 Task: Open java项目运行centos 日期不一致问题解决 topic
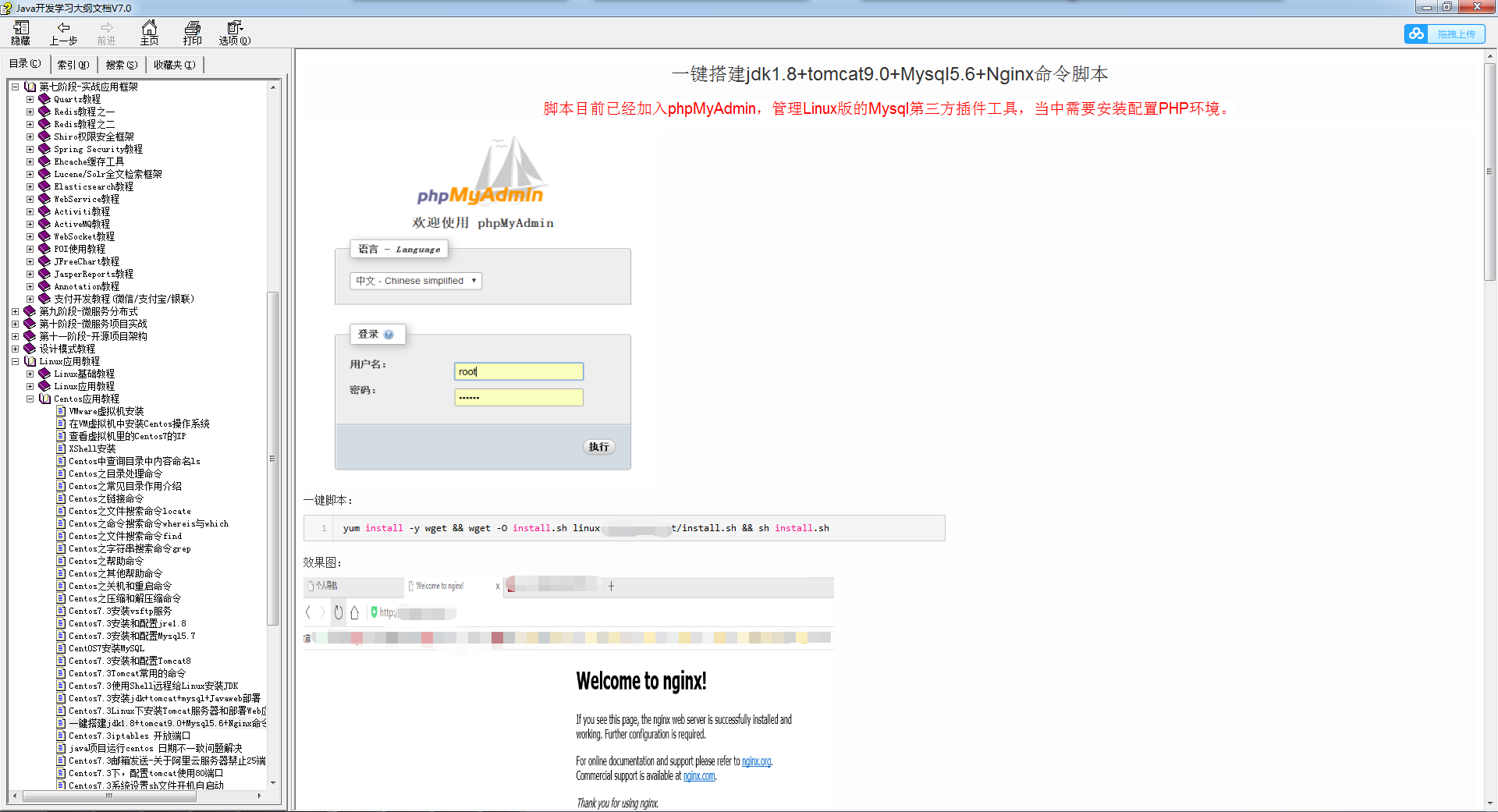(x=155, y=748)
